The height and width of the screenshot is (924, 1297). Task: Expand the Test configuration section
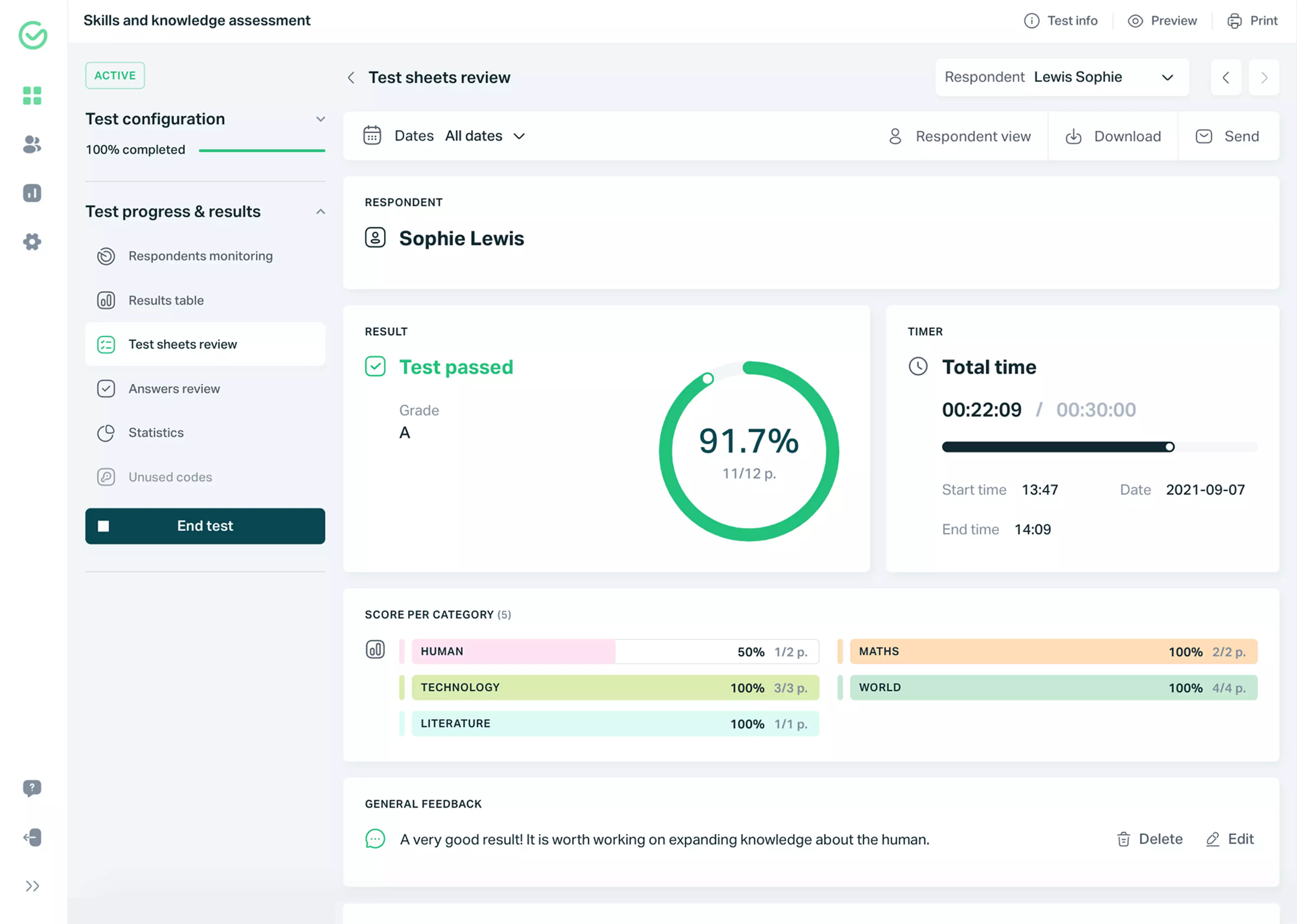click(321, 119)
